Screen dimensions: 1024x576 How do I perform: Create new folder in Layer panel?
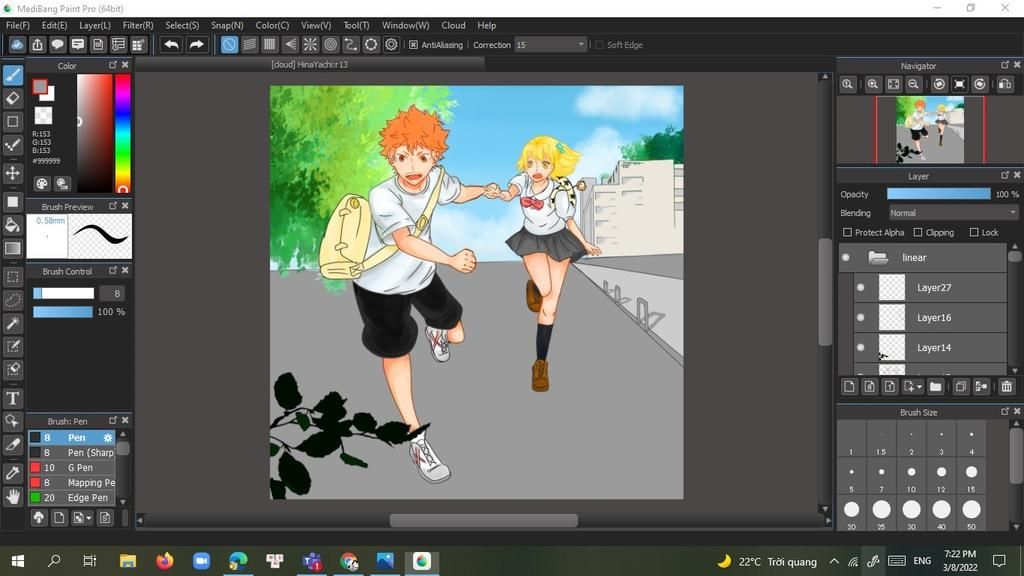[x=935, y=387]
